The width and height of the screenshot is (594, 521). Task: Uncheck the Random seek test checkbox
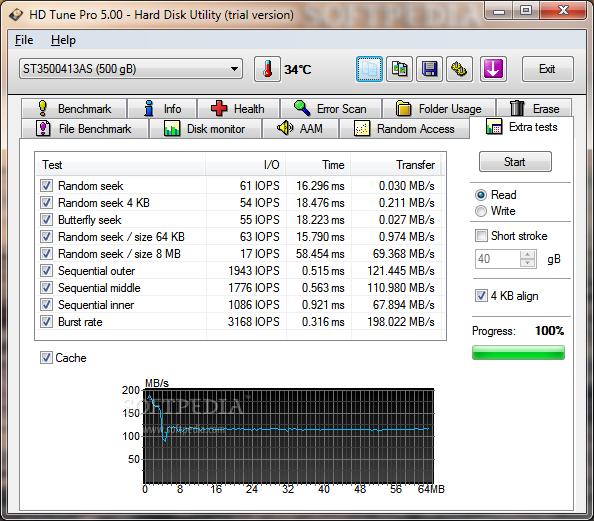(46, 186)
